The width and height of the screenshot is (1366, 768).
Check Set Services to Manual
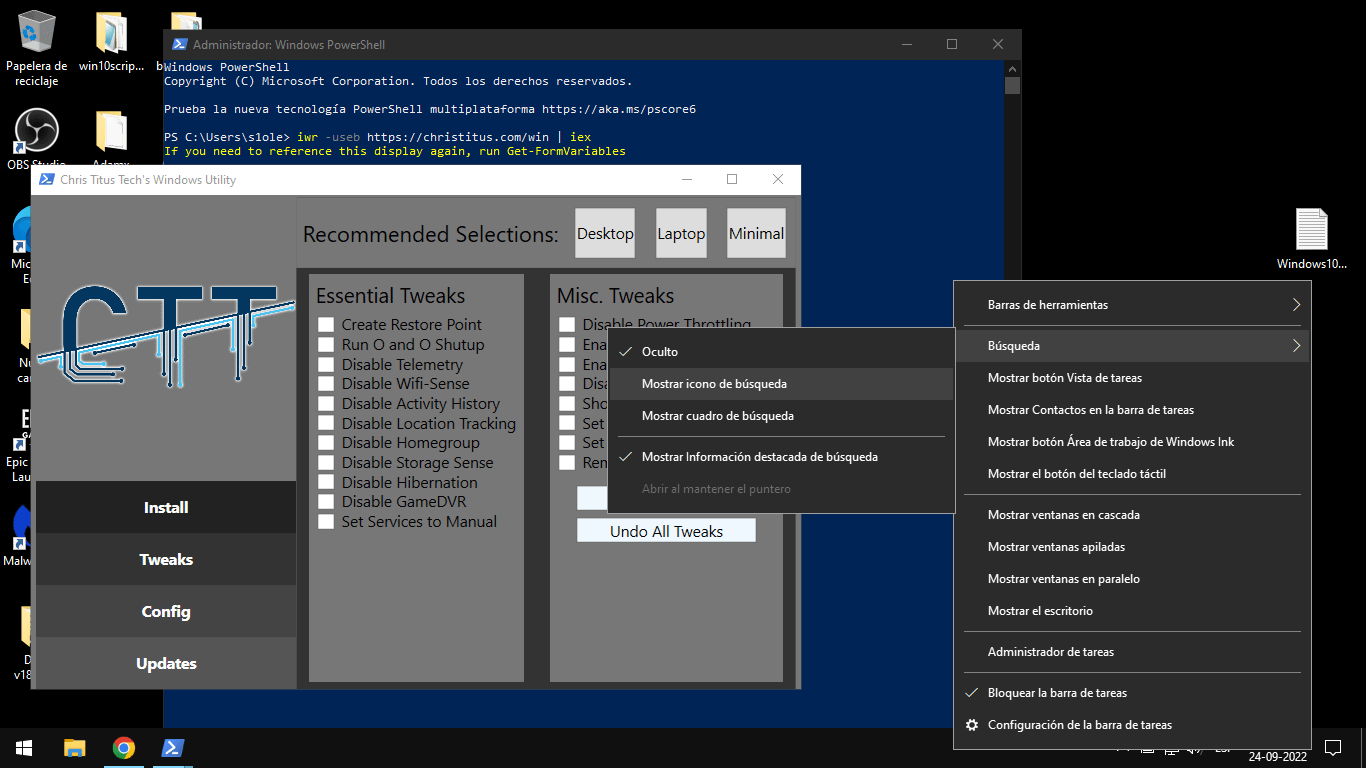pos(326,521)
